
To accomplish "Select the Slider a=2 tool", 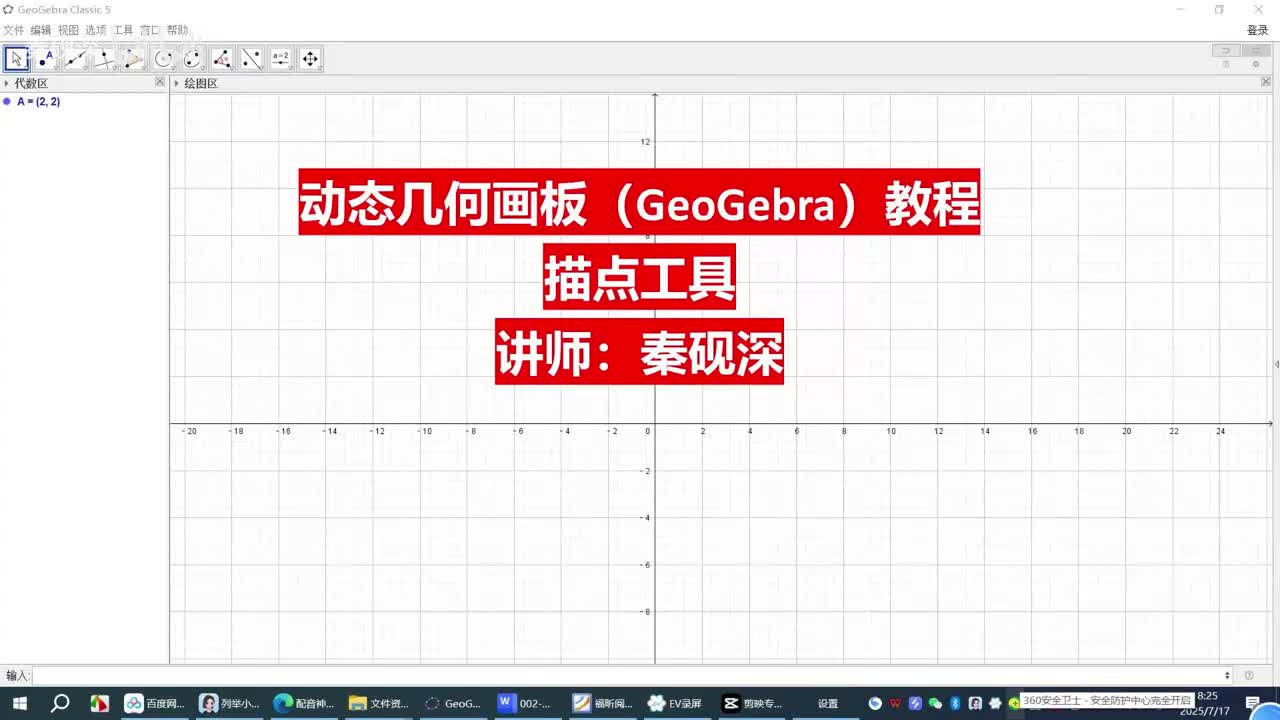I will [x=280, y=59].
